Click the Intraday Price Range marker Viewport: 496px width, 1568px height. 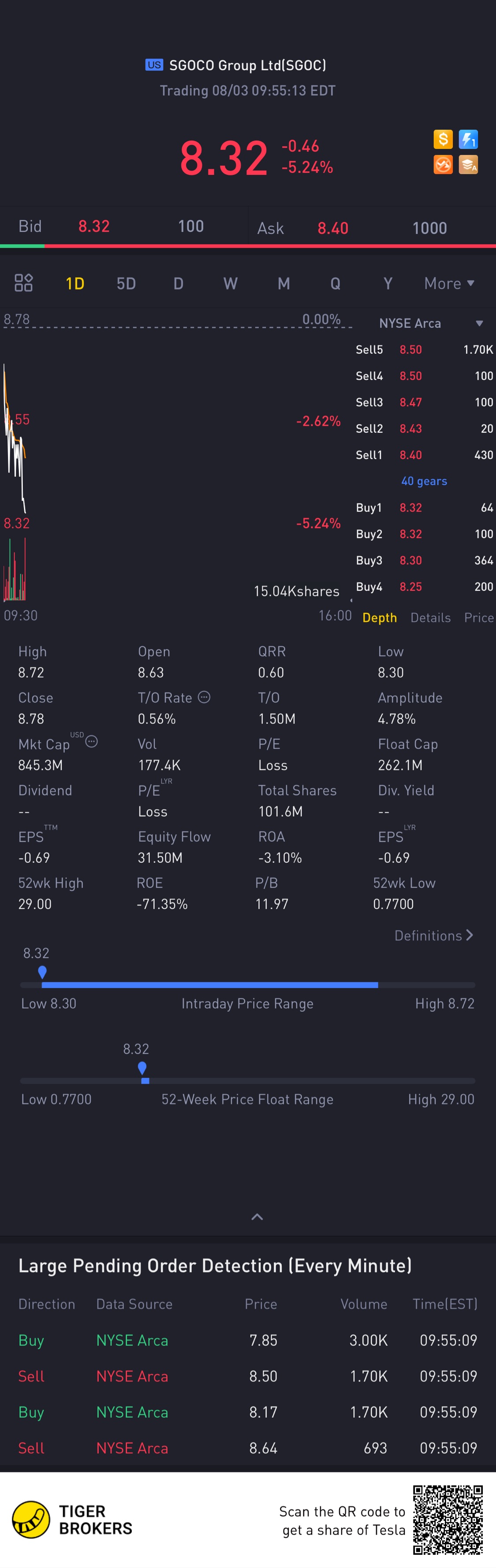tap(42, 972)
